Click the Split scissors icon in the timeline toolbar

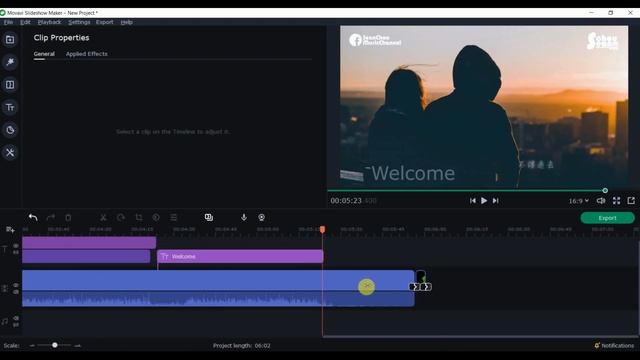point(103,218)
